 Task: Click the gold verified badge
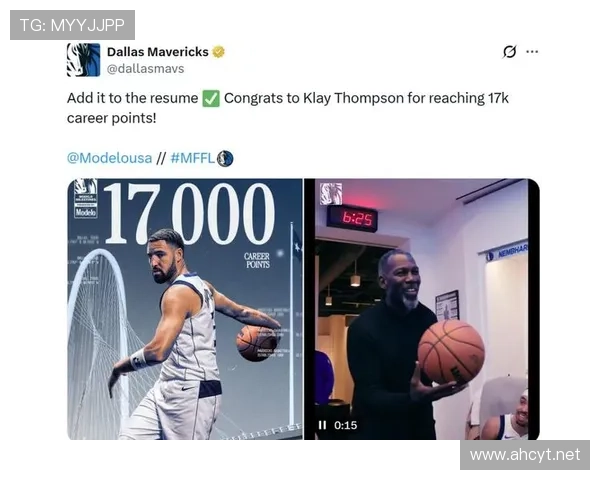218,52
